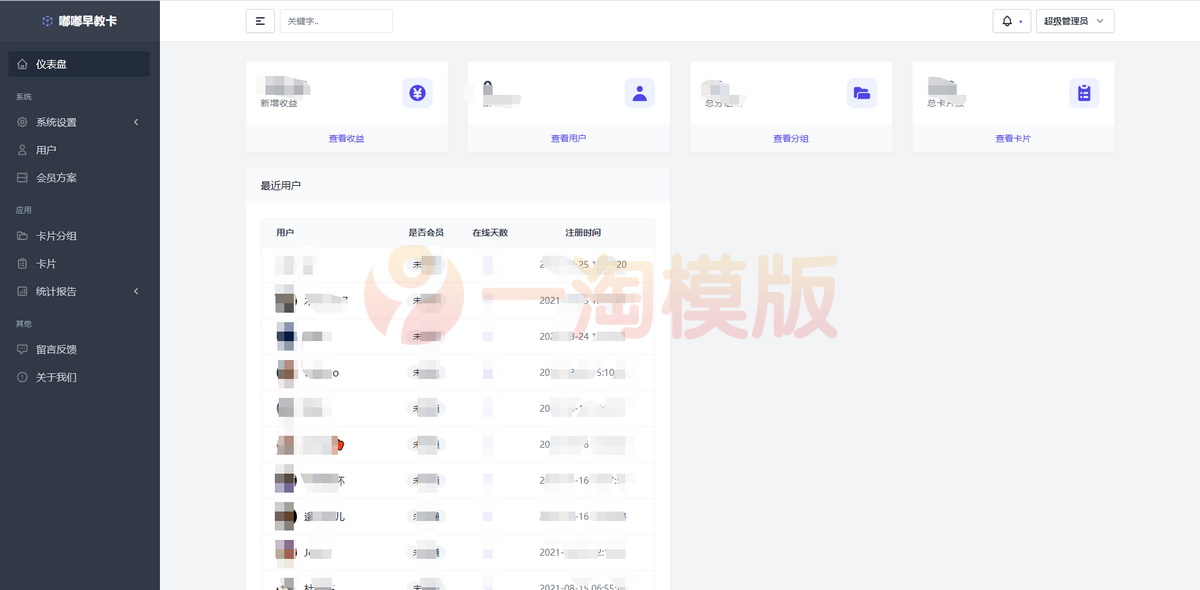Viewport: 1200px width, 590px height.
Task: Open the 留言反馈 feedback icon
Action: click(22, 348)
